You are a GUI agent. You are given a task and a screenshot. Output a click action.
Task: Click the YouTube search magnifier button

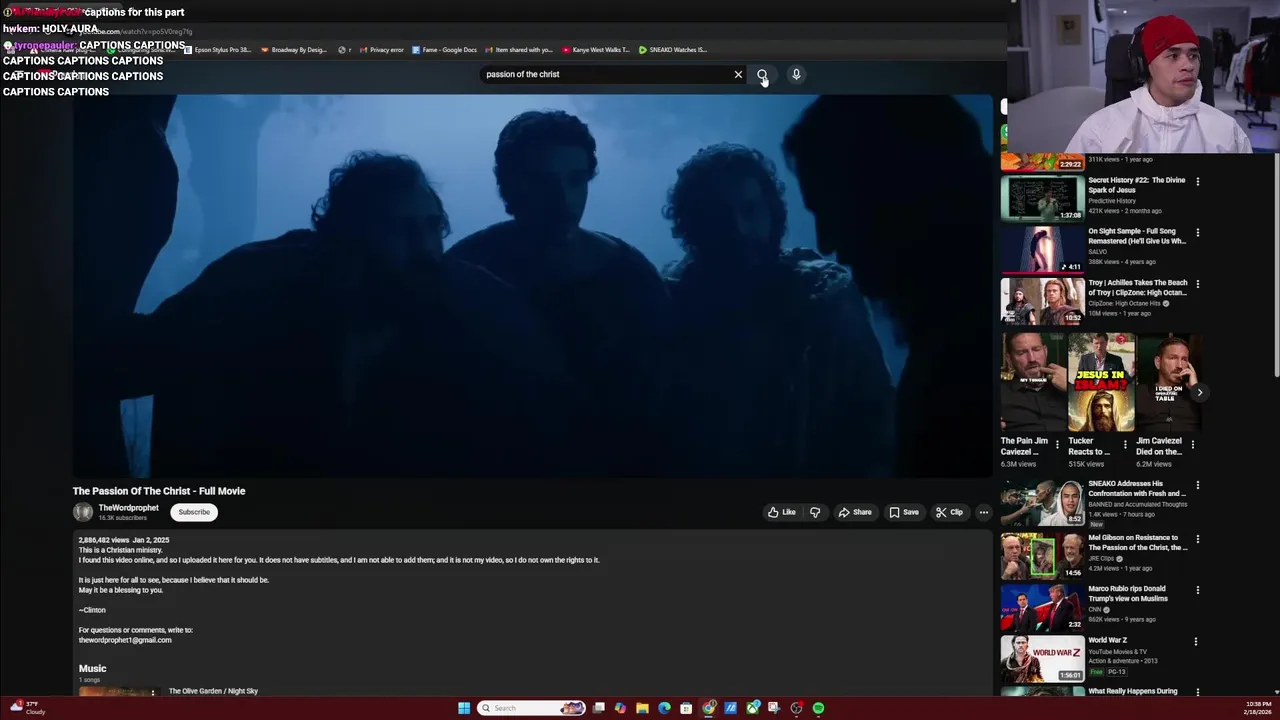pos(762,74)
